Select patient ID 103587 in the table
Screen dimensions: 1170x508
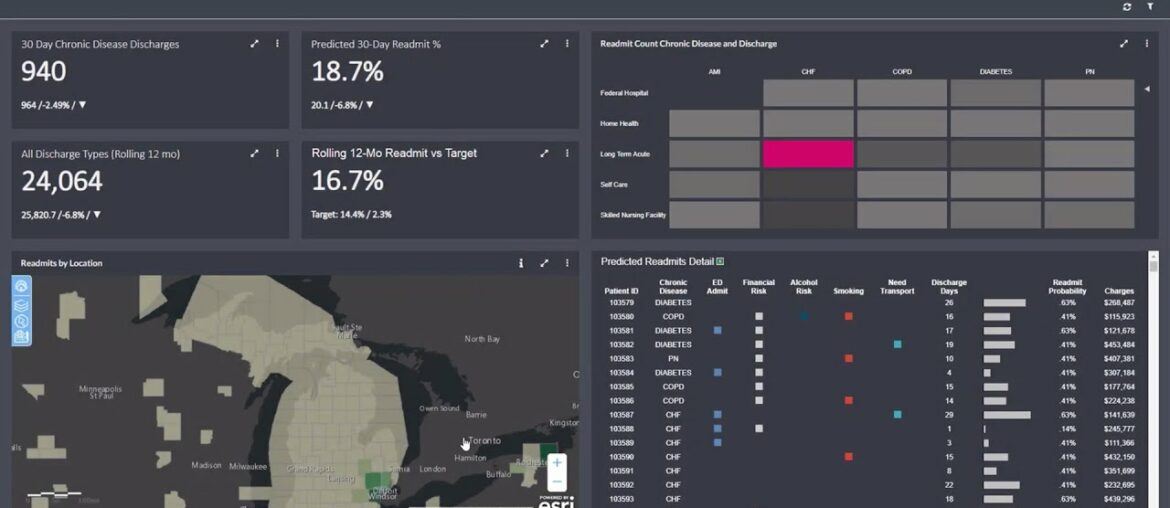(621, 414)
